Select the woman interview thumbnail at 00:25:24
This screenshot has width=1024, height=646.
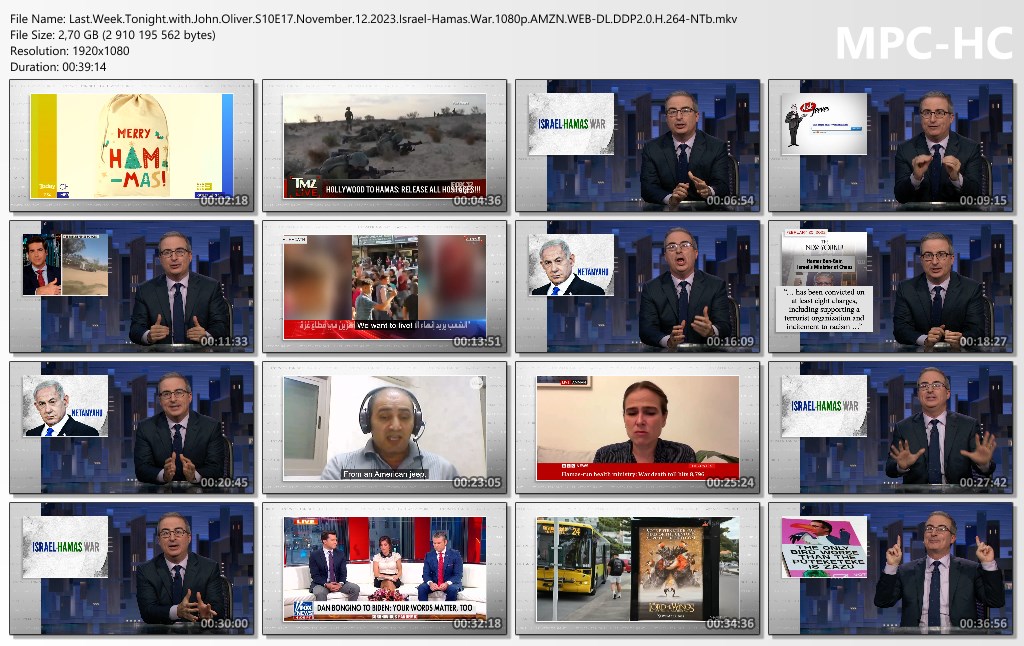[x=637, y=428]
